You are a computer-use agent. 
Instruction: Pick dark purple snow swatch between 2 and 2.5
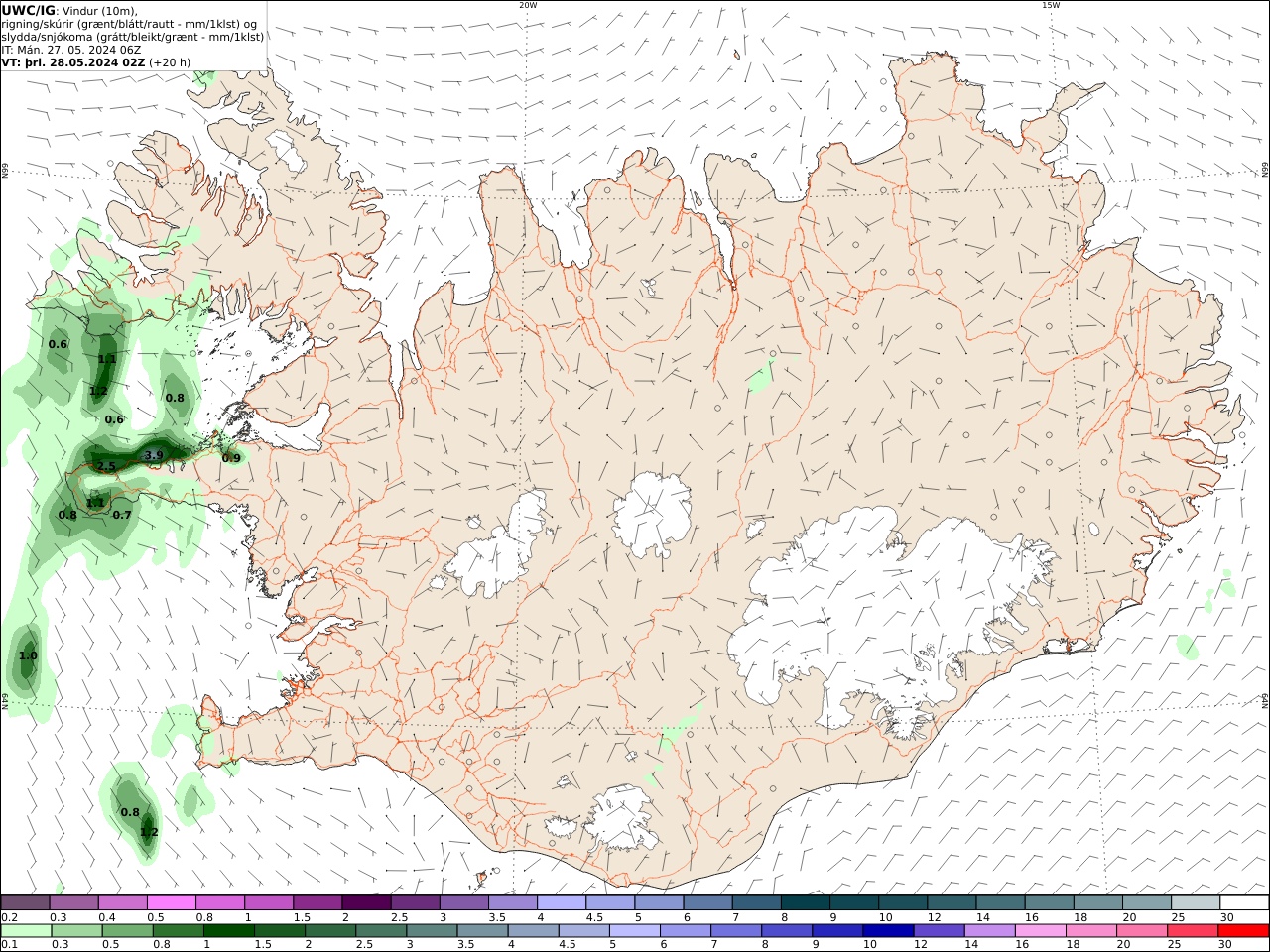[x=366, y=902]
